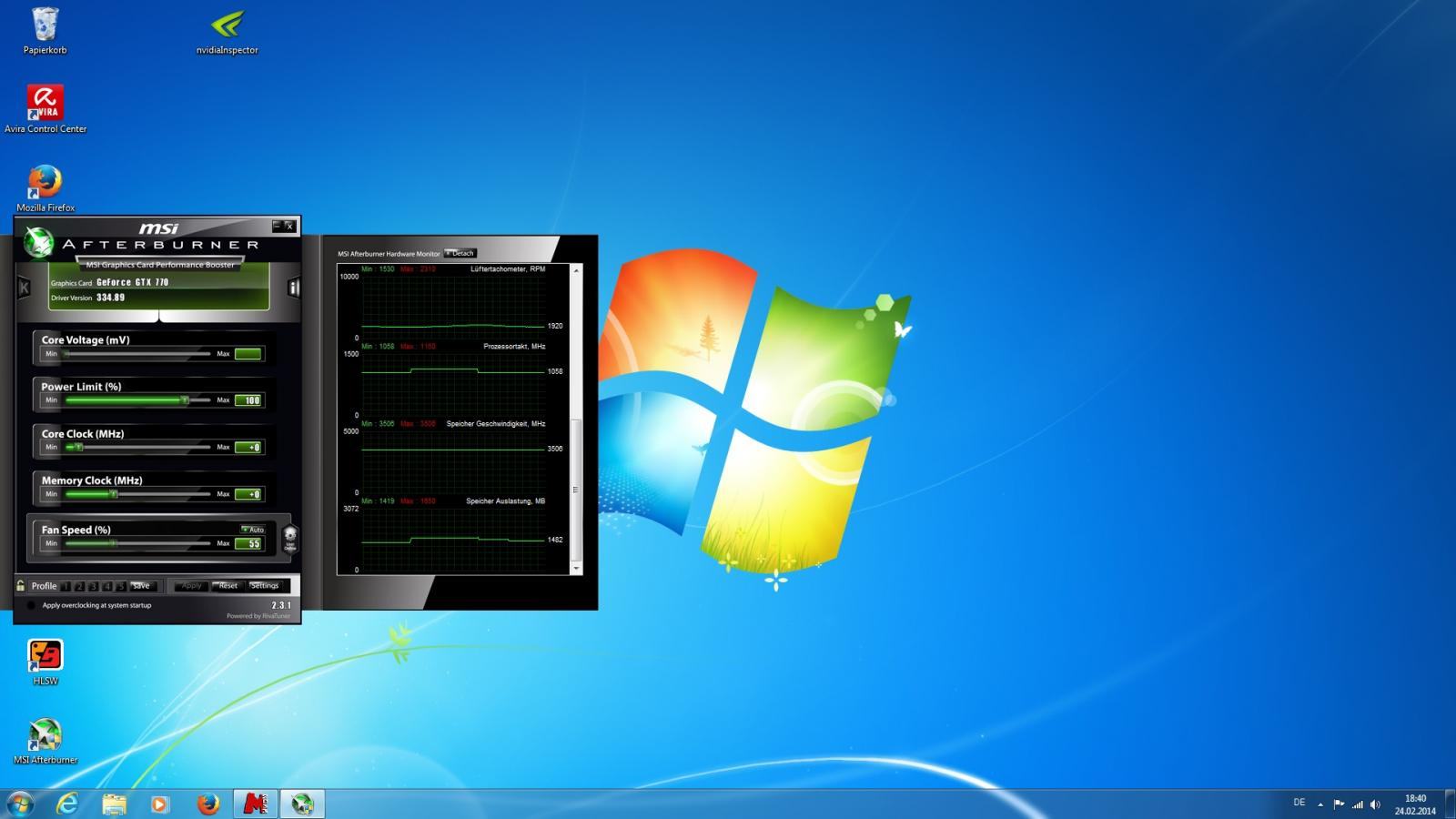Open Avira Control Center desktop shortcut
This screenshot has width=1456, height=819.
coord(45,109)
